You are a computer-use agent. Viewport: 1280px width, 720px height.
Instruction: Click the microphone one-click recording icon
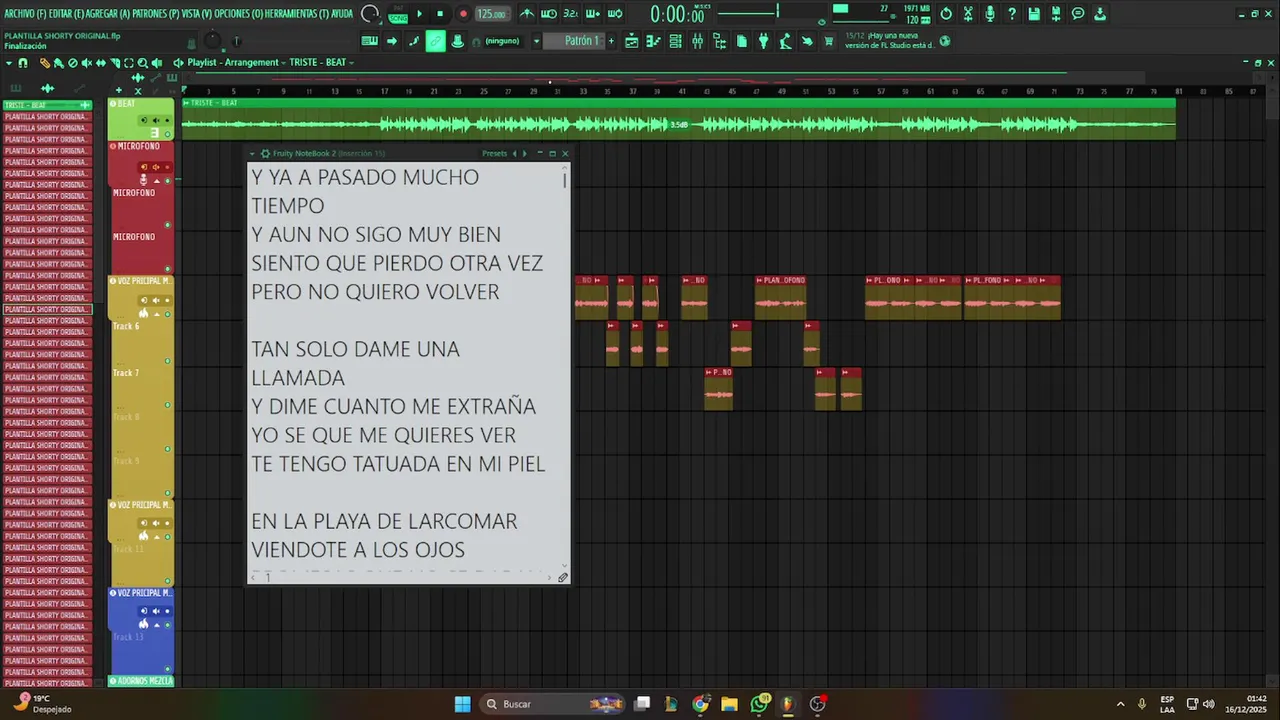[x=990, y=14]
